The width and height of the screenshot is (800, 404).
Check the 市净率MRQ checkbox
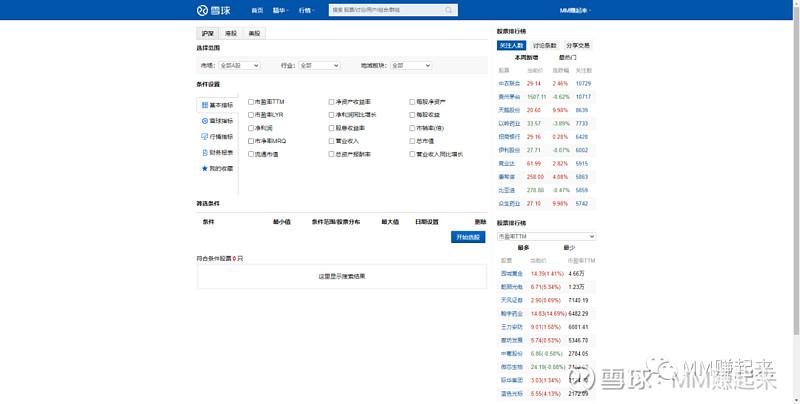click(251, 141)
